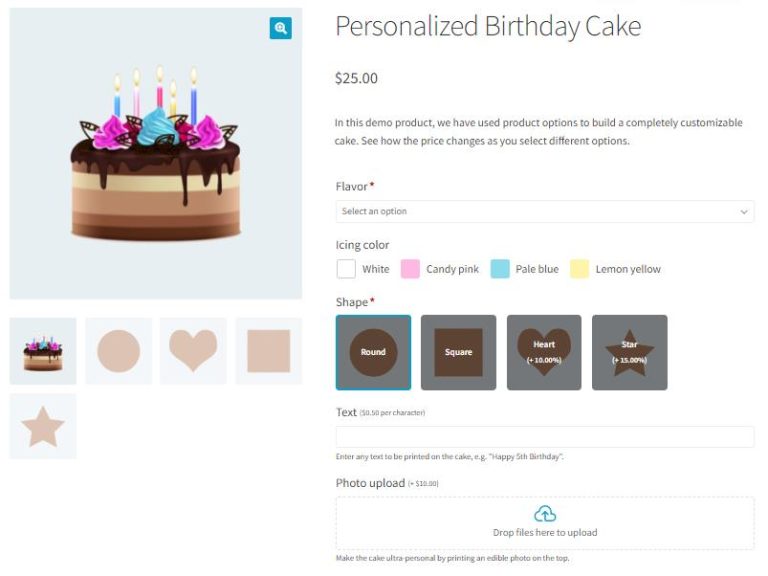Click the magnifier zoom icon on cake image
768x576 pixels.
click(280, 28)
